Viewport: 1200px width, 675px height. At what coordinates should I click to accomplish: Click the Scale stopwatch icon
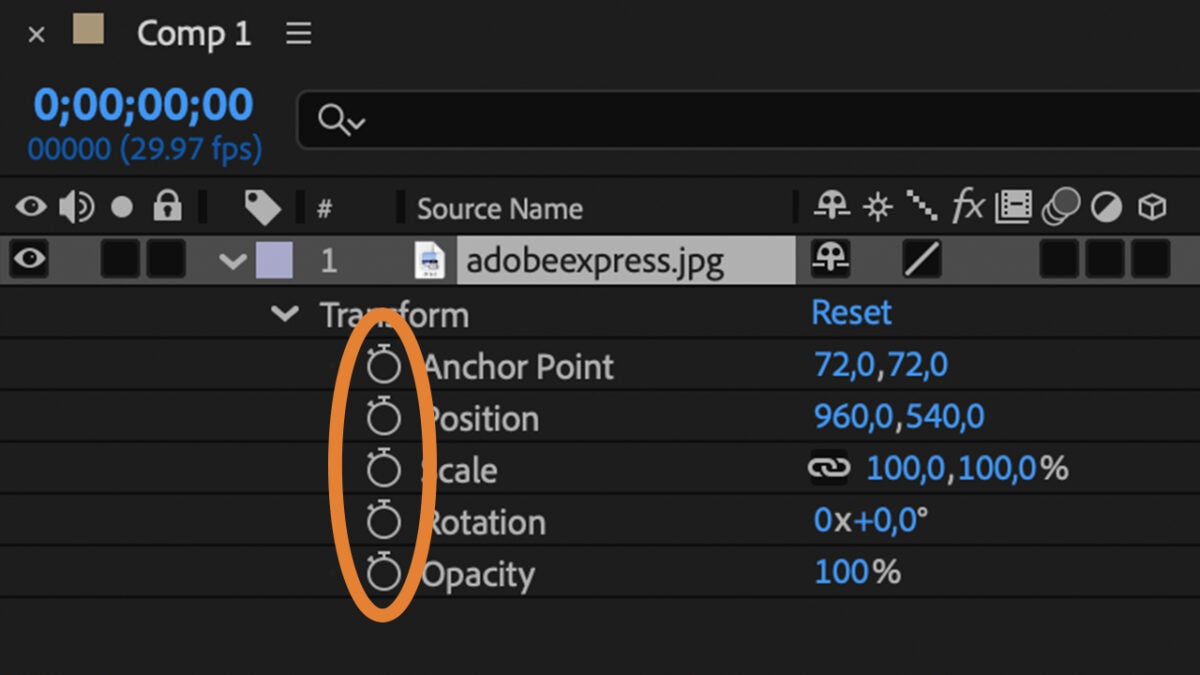point(383,469)
